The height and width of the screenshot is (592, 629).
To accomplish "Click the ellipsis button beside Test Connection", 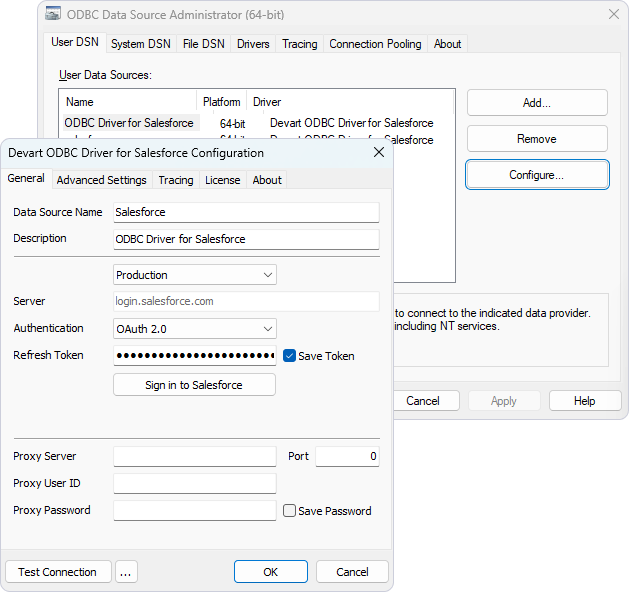I will pos(126,572).
